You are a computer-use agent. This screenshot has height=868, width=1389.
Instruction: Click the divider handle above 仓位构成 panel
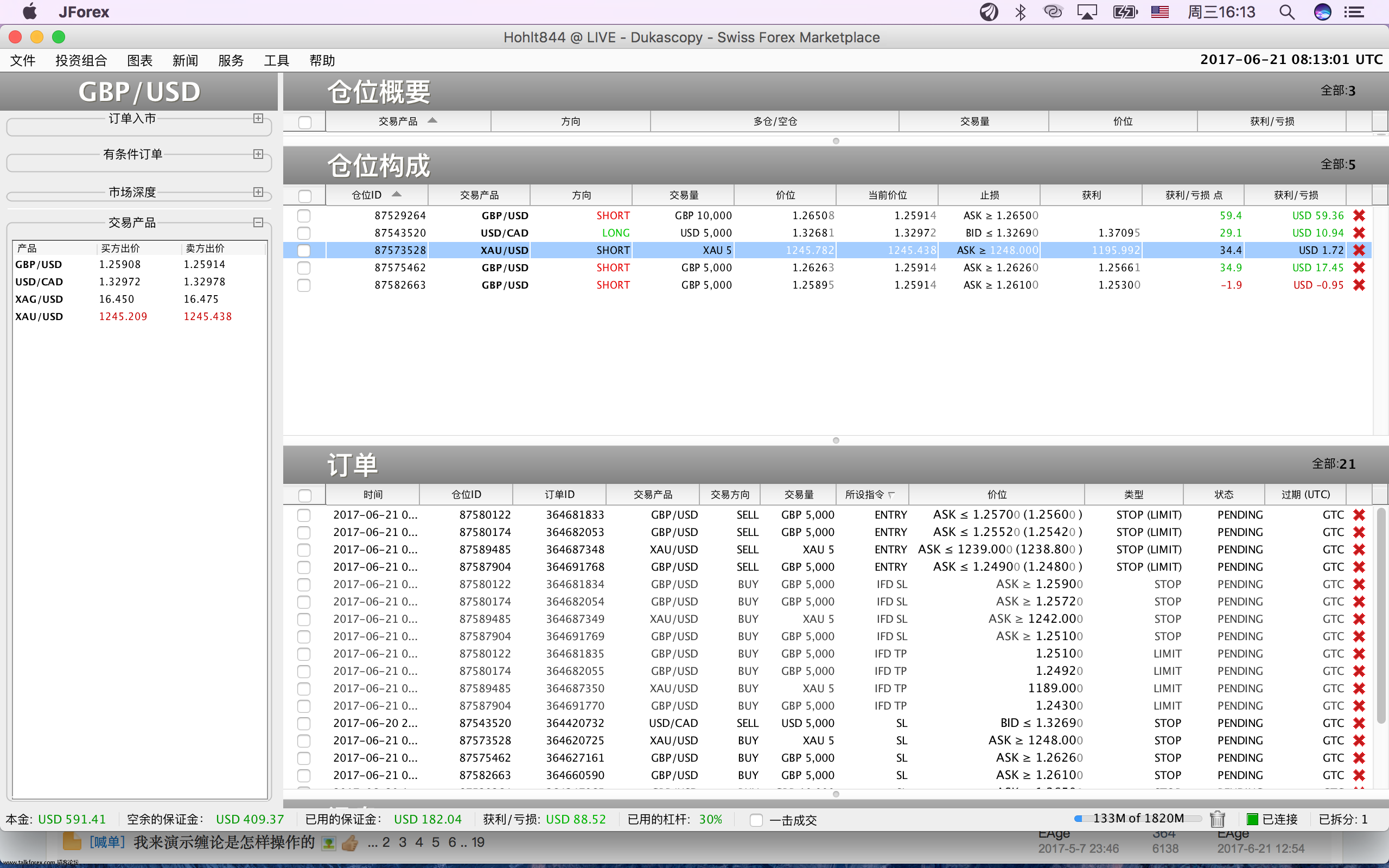point(836,141)
